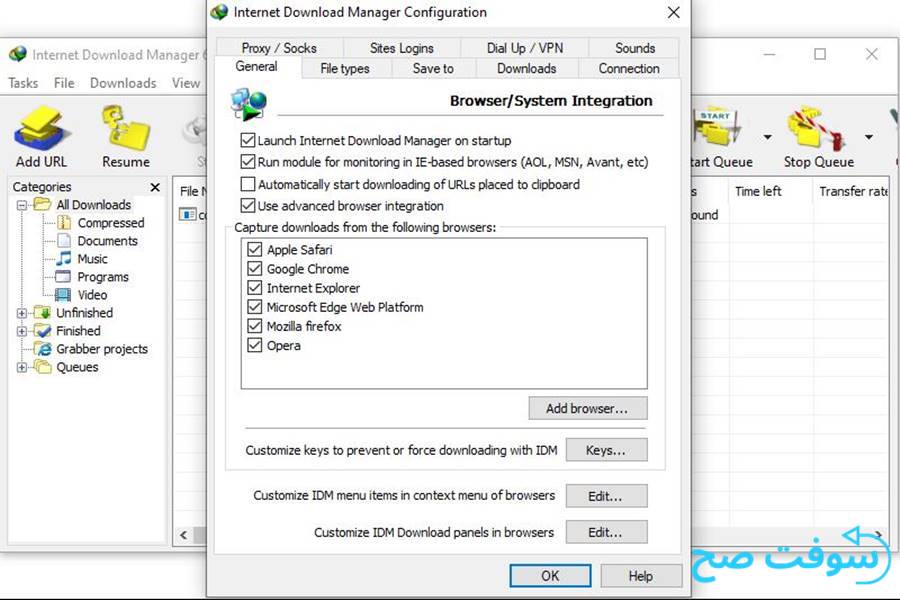
Task: Click the Finished folder icon
Action: pos(43,331)
